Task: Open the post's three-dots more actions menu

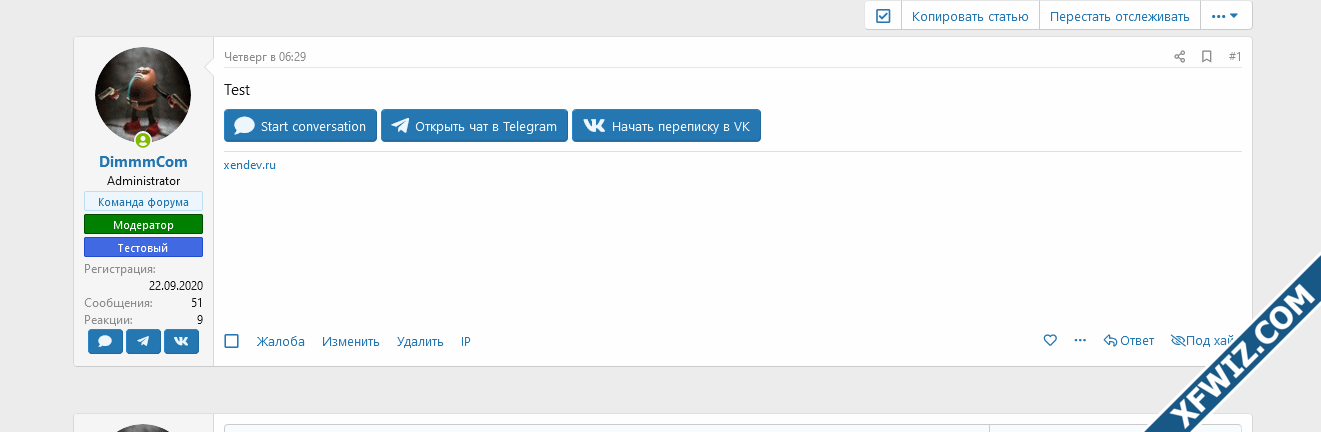Action: point(1080,341)
